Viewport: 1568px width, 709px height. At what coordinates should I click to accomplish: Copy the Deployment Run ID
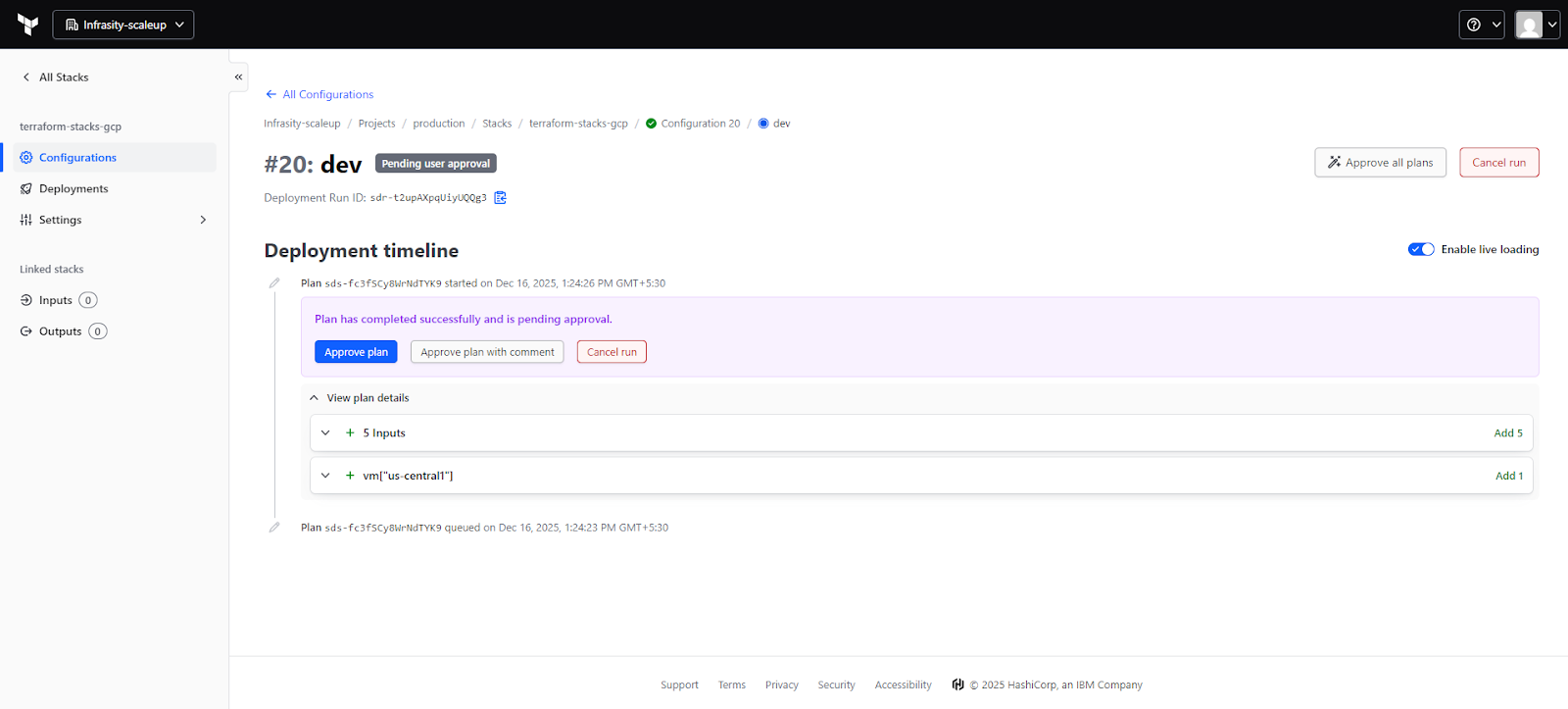500,197
